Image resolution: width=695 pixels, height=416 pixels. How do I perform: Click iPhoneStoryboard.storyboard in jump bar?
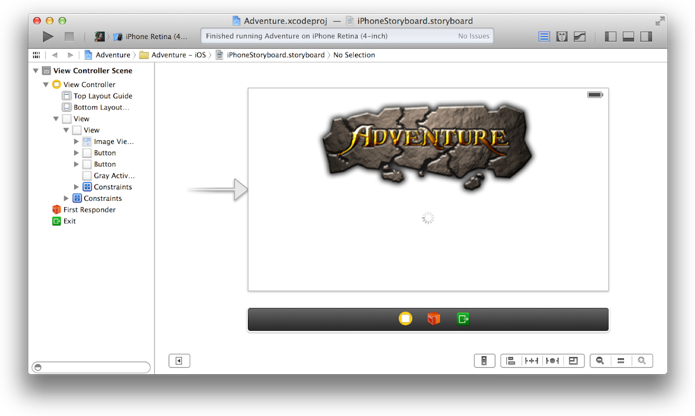pyautogui.click(x=270, y=55)
